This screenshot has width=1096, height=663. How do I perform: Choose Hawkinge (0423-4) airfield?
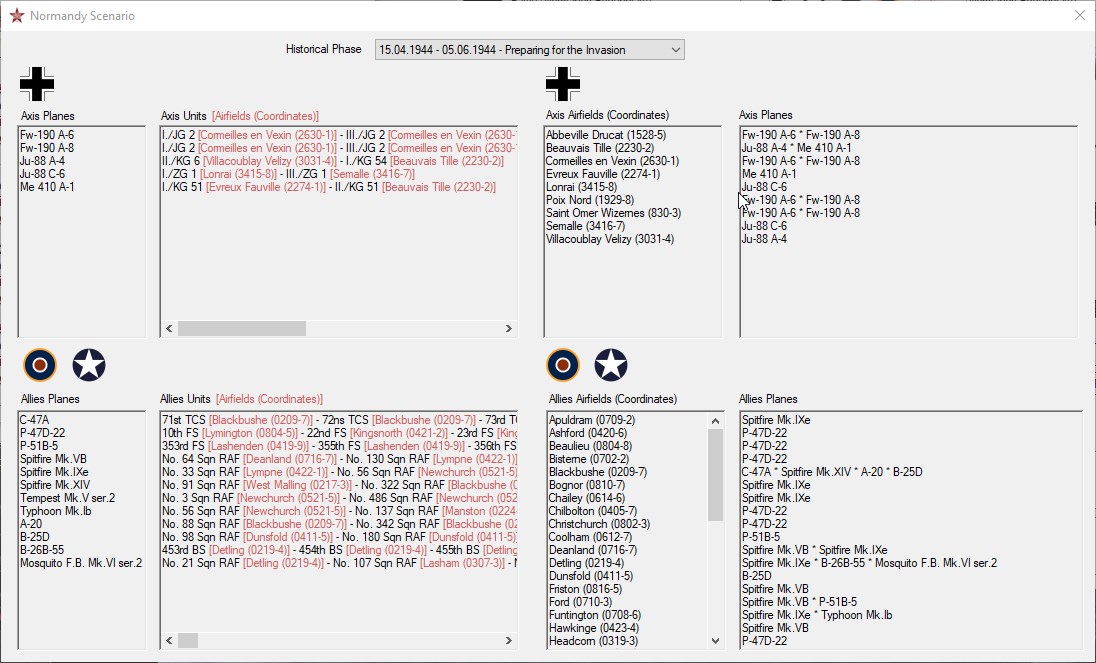(628, 628)
